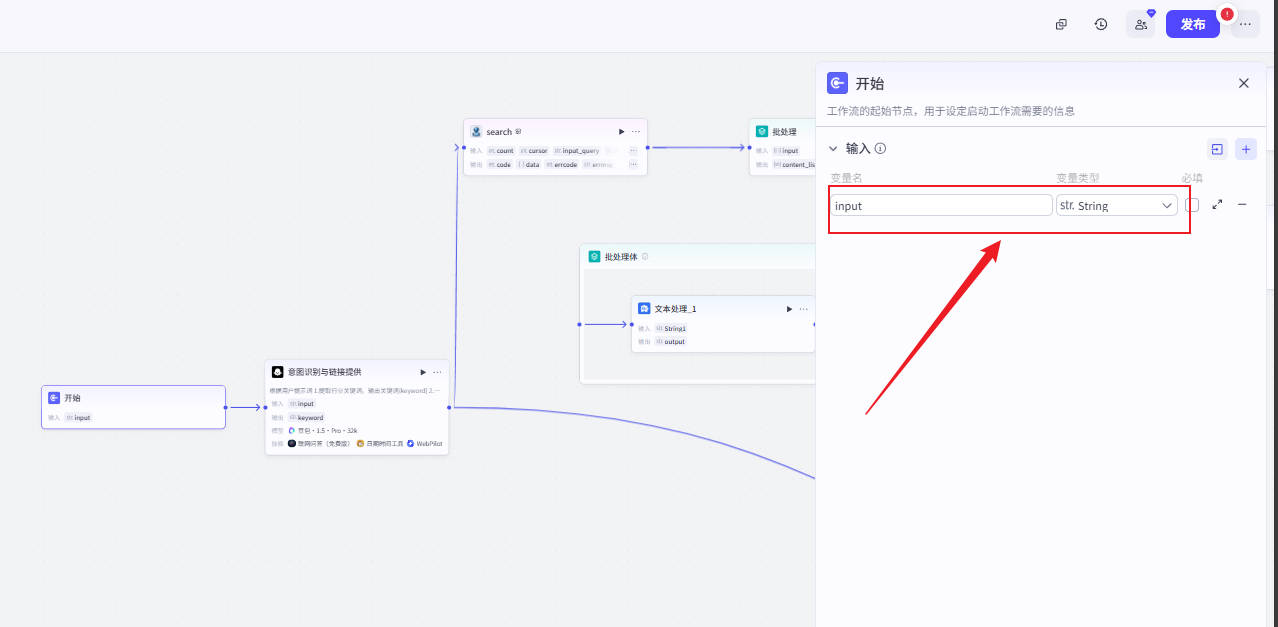Select the code output in search node
The image size is (1278, 627).
[500, 164]
